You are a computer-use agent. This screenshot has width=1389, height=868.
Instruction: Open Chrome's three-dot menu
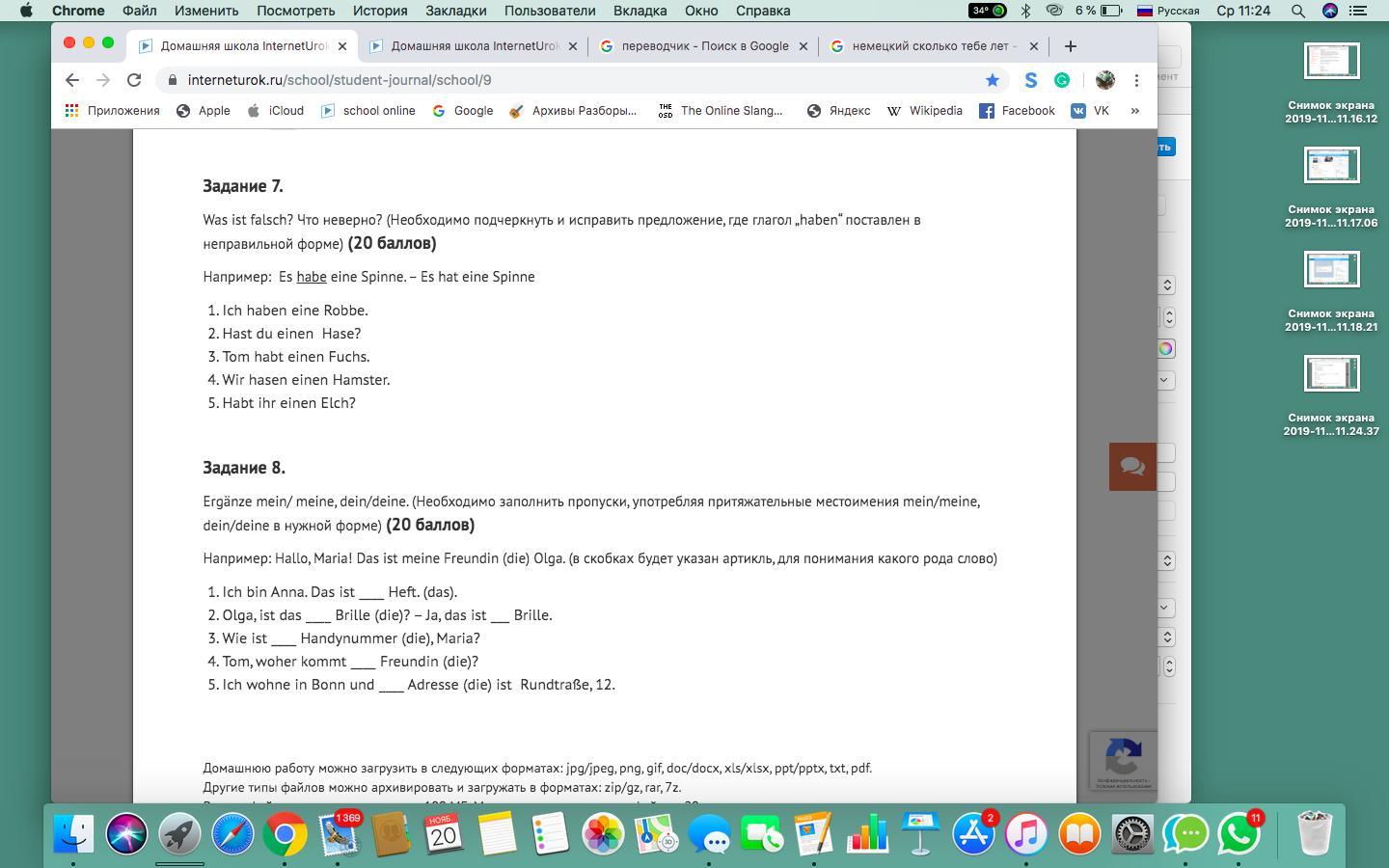[1136, 80]
